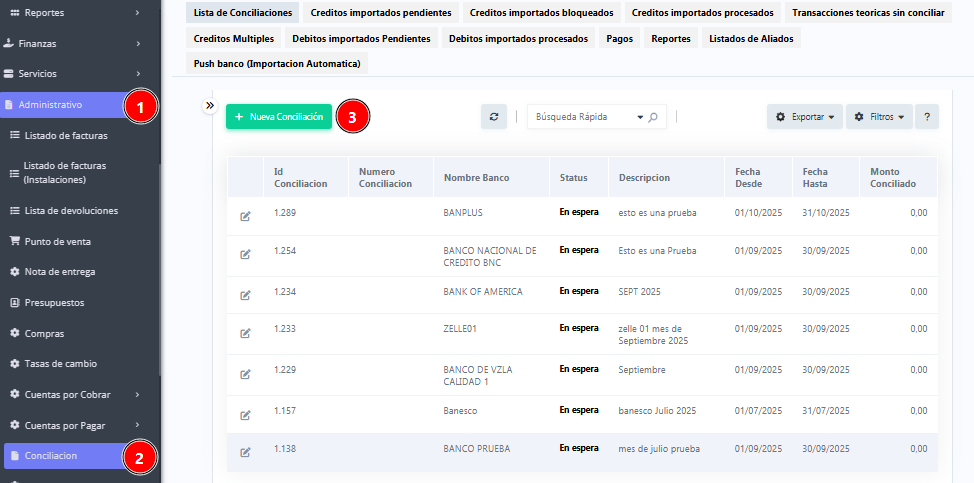Expand quick search options caret

coord(639,117)
